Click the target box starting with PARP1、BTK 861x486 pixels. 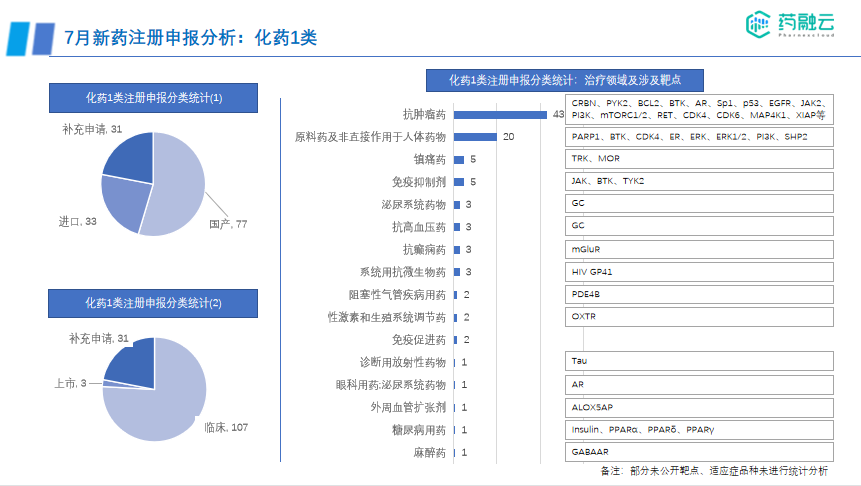point(699,137)
